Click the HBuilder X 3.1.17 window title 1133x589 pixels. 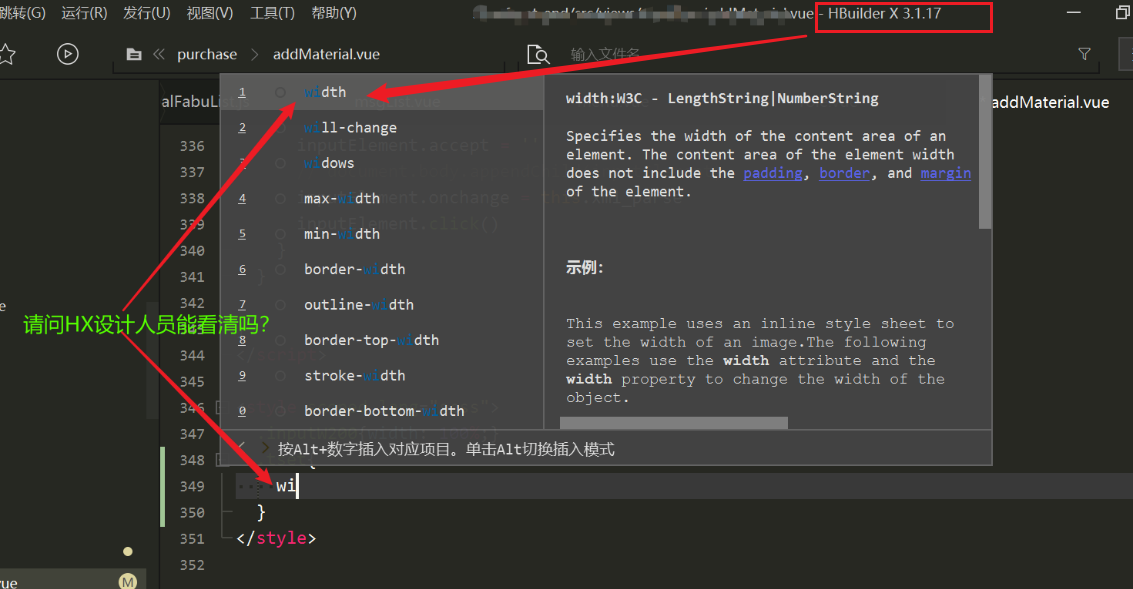click(x=884, y=14)
